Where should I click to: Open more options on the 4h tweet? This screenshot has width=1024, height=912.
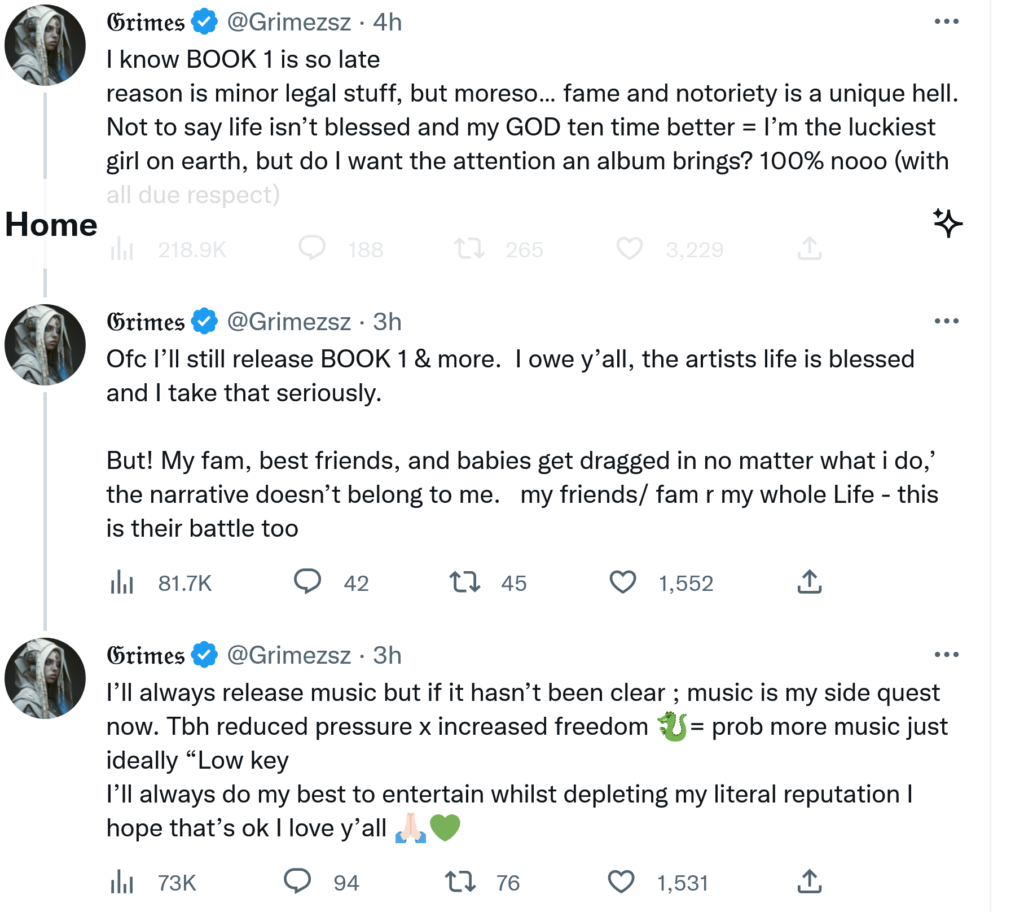[x=945, y=21]
